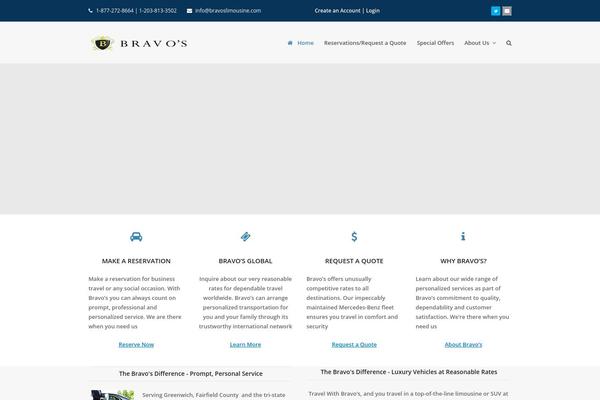Click the WHY BRAVO'S? heading
The height and width of the screenshot is (400, 600).
click(x=463, y=261)
